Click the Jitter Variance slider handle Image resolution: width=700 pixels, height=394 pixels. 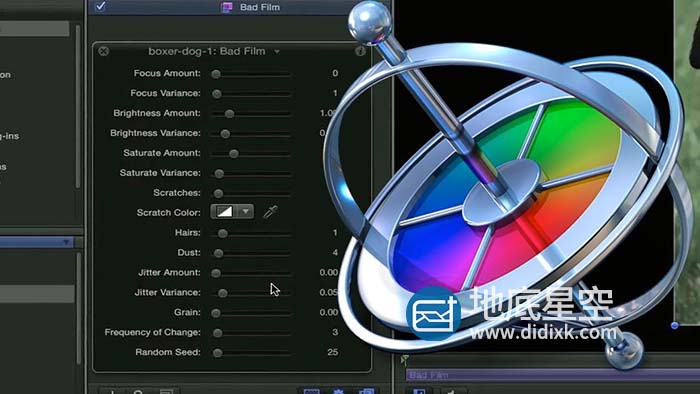(x=222, y=293)
